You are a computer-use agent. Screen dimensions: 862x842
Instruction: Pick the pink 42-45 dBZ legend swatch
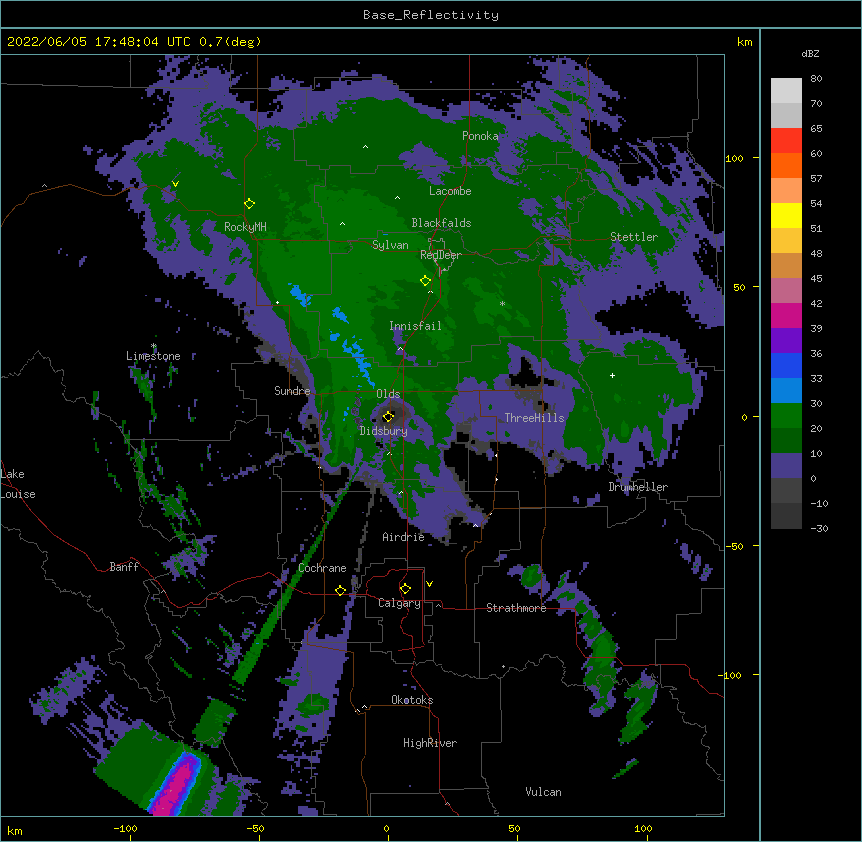(x=786, y=290)
